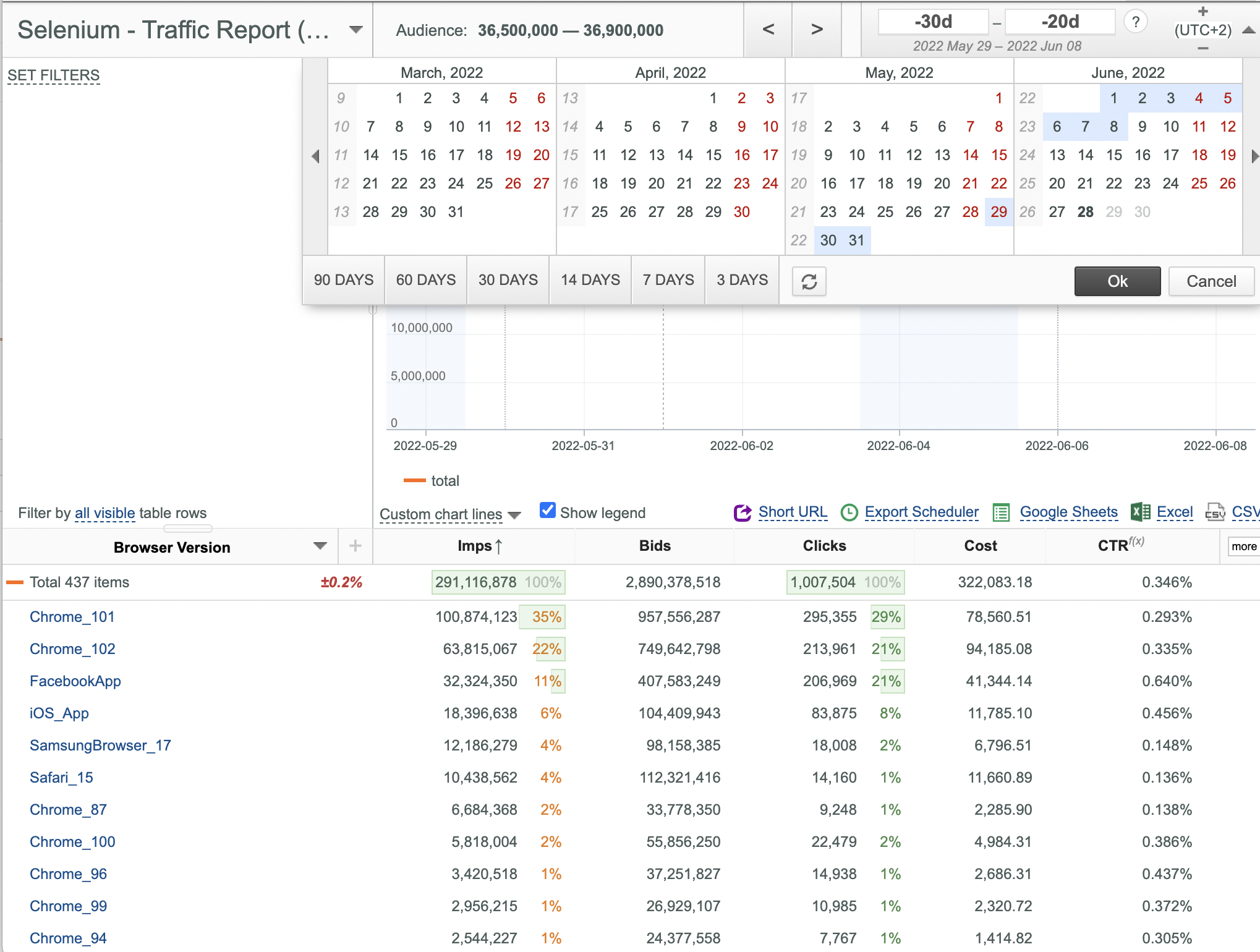Open the Google Sheets export link
This screenshot has height=952, width=1260.
1068,512
